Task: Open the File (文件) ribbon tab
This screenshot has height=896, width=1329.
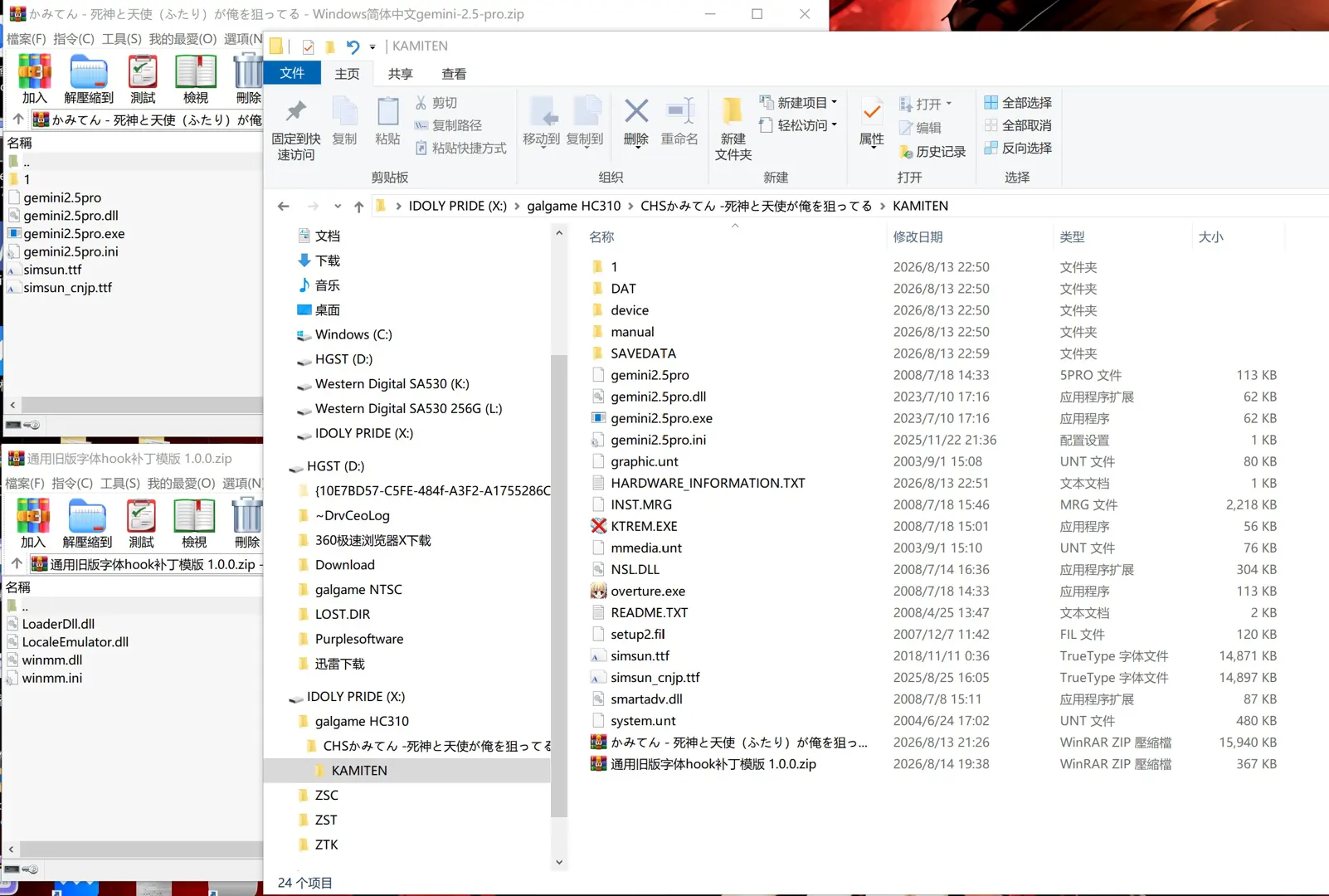Action: [292, 73]
